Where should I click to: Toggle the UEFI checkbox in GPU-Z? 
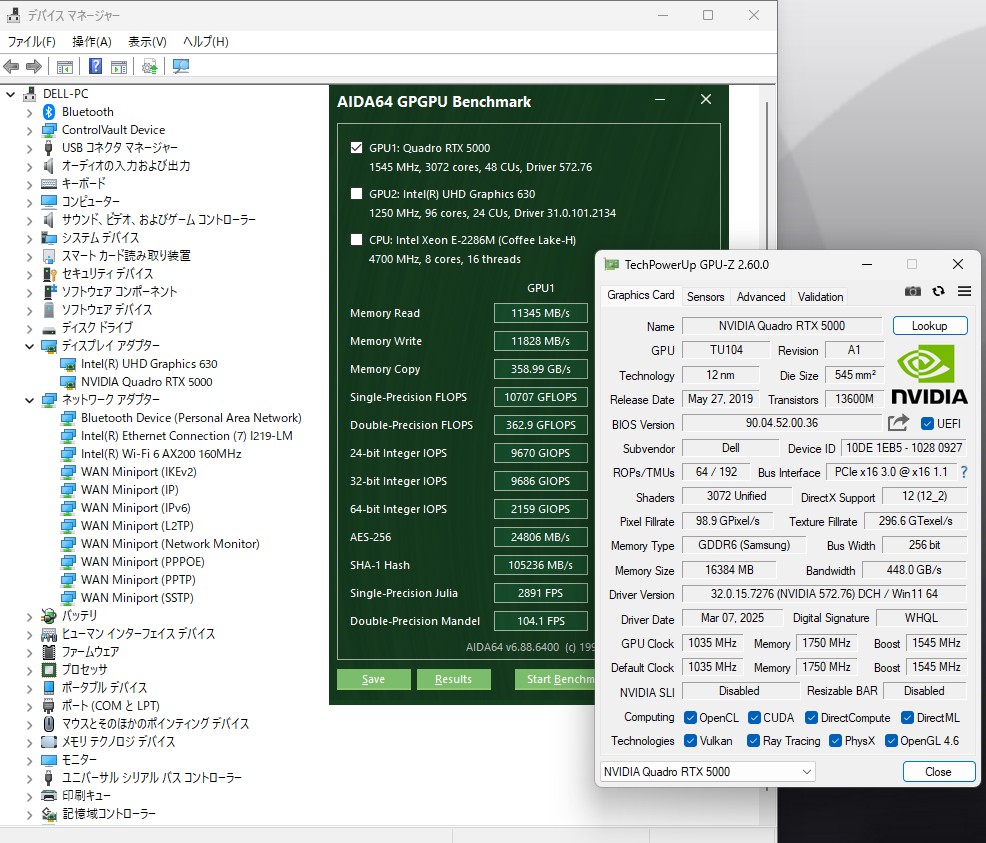pos(927,424)
